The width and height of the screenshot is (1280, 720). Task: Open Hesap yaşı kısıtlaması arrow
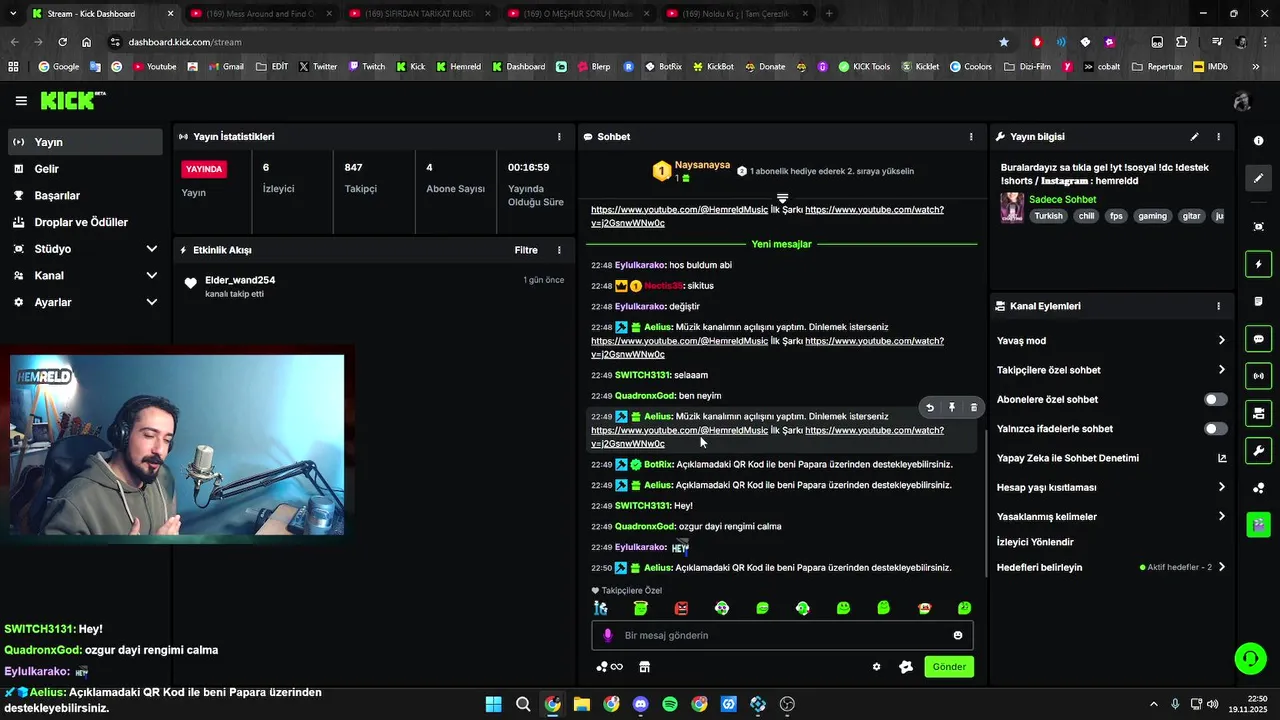click(1221, 487)
